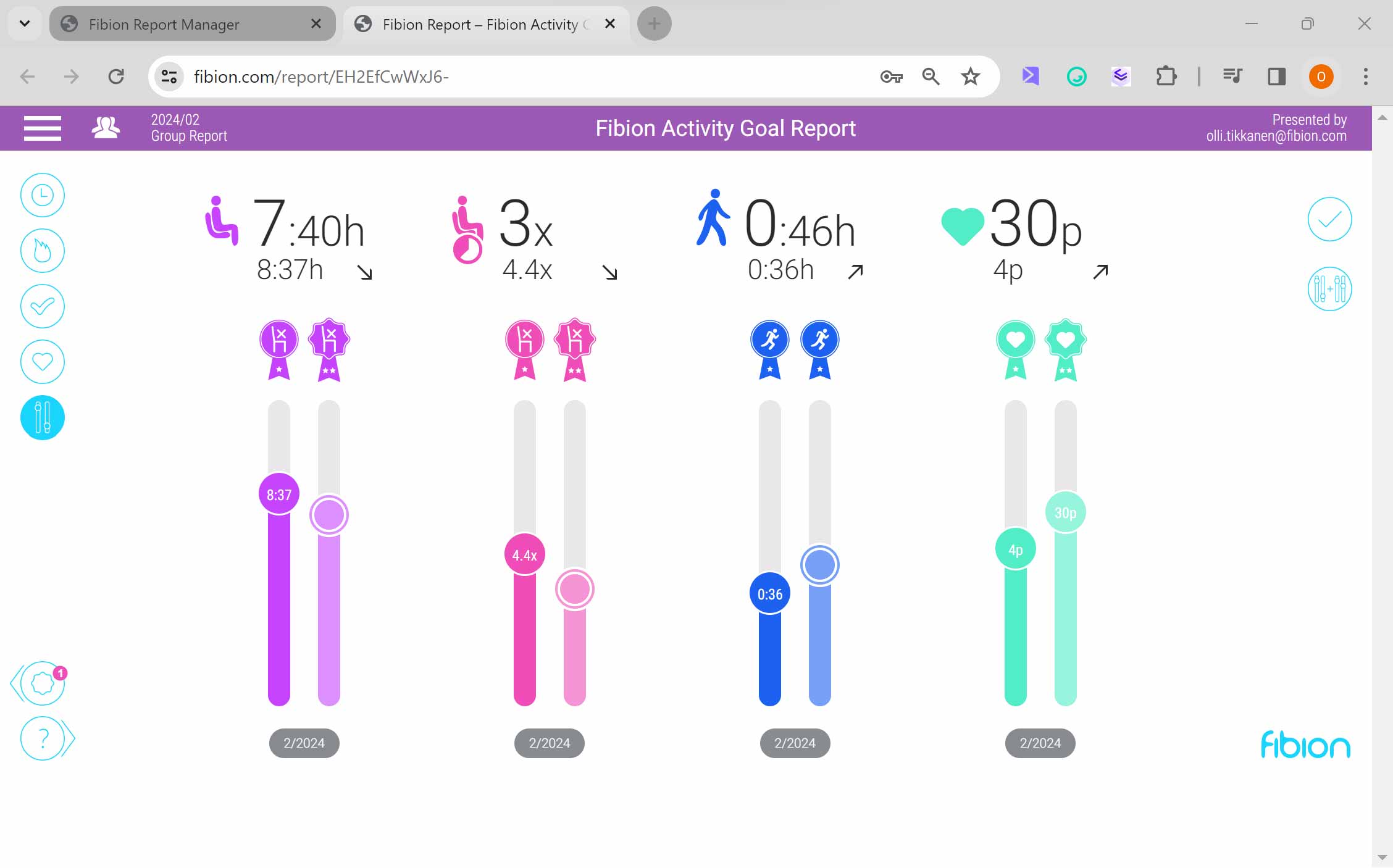The width and height of the screenshot is (1393, 868).
Task: Open the heart health view in sidebar
Action: (43, 362)
